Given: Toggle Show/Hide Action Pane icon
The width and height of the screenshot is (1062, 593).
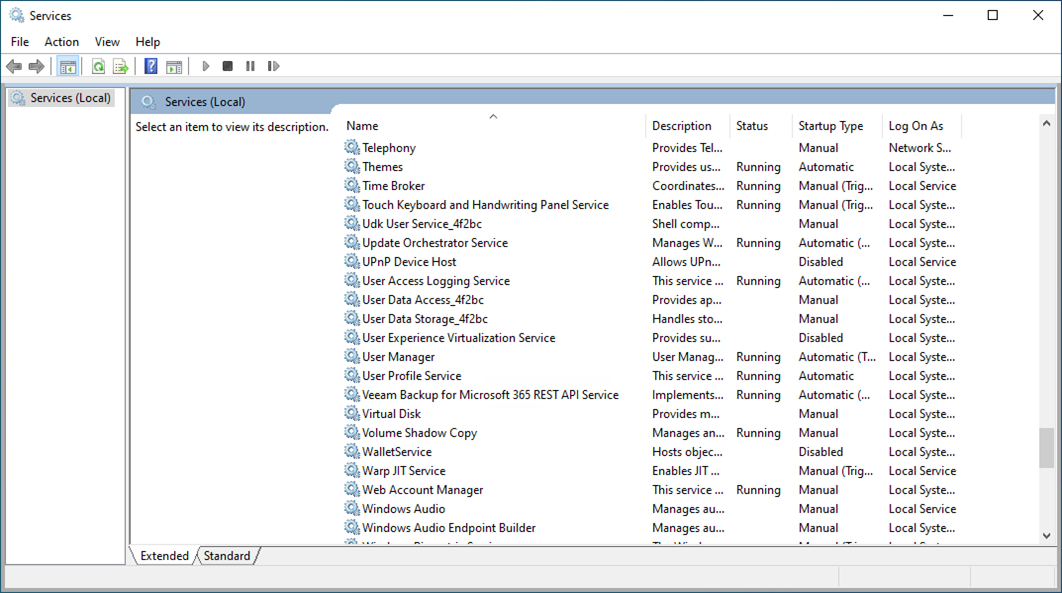Looking at the screenshot, I should click(x=174, y=66).
